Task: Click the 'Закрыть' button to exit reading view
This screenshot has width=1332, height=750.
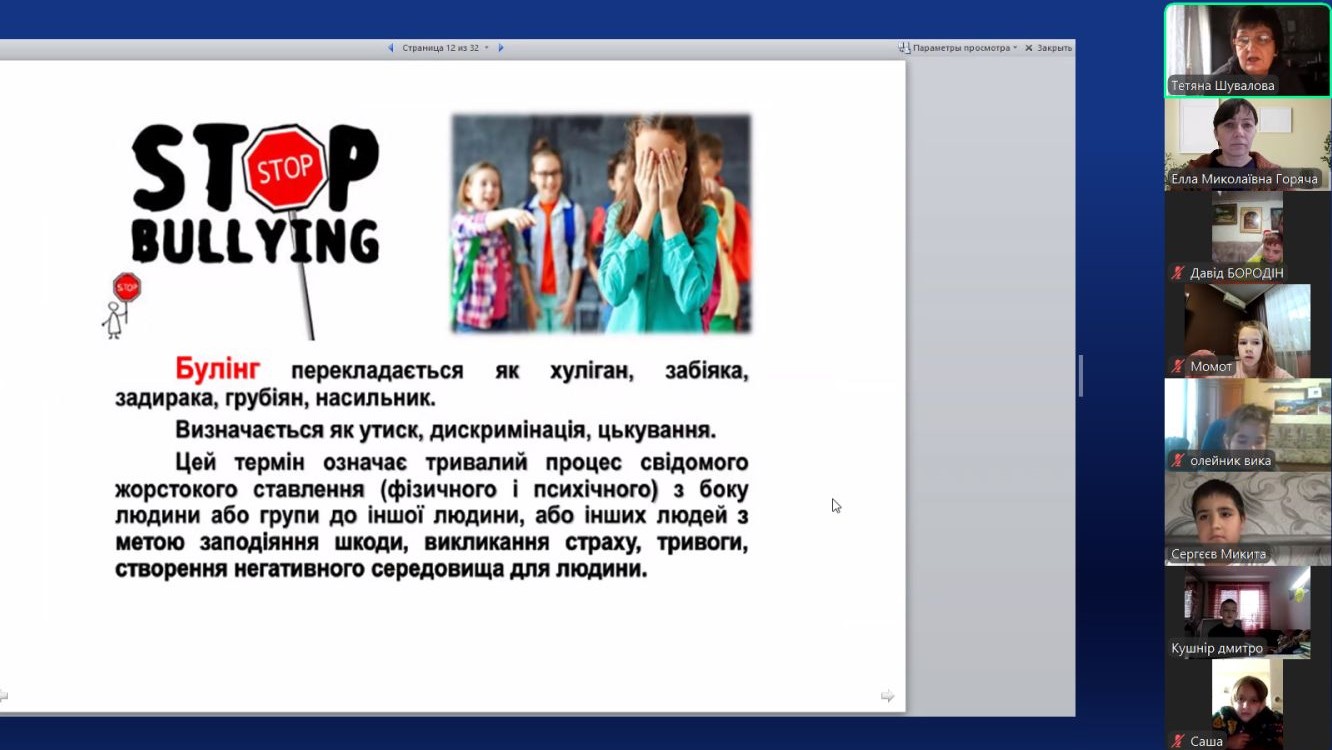Action: [1048, 48]
